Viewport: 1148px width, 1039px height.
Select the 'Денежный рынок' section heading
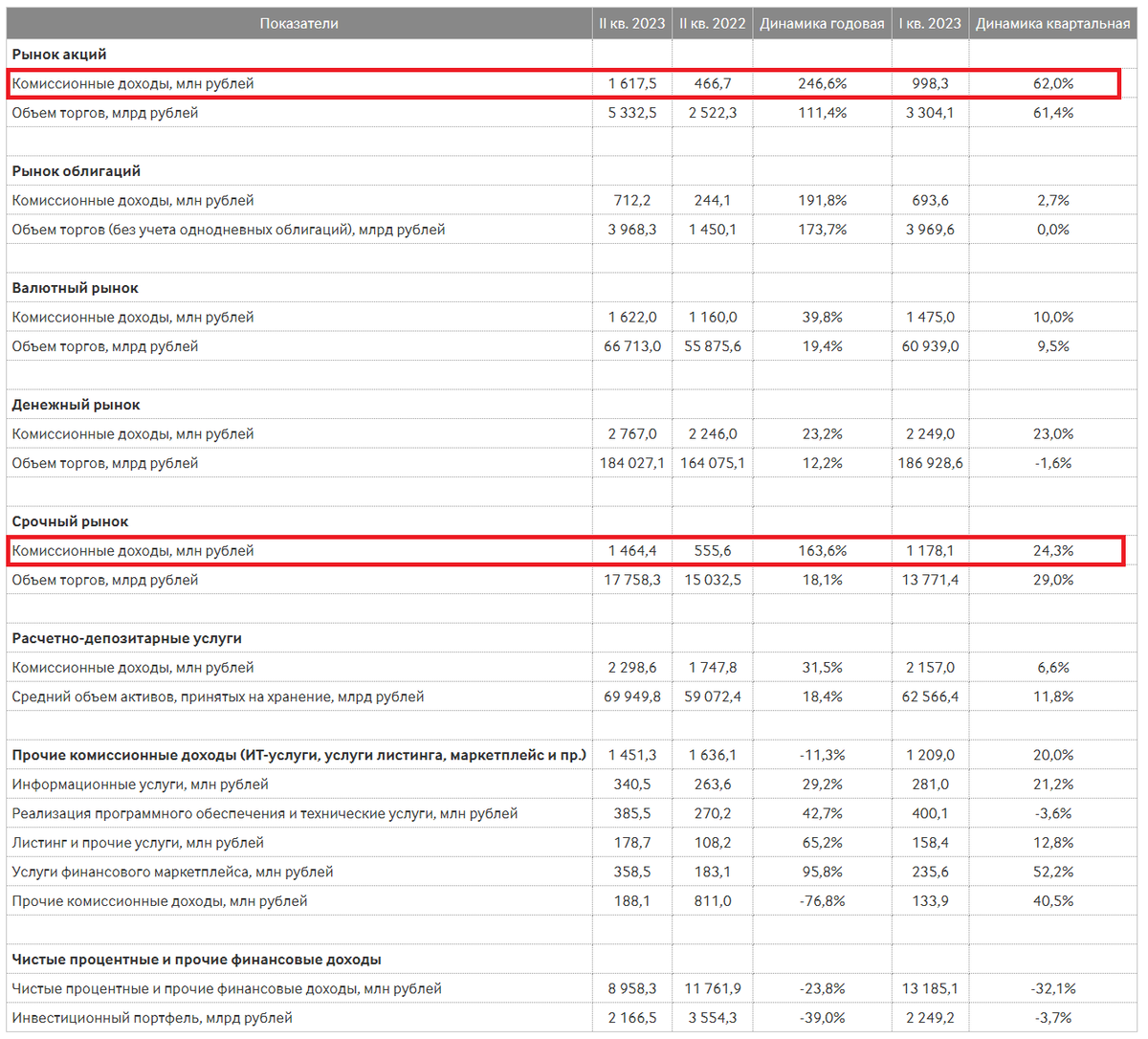(77, 405)
